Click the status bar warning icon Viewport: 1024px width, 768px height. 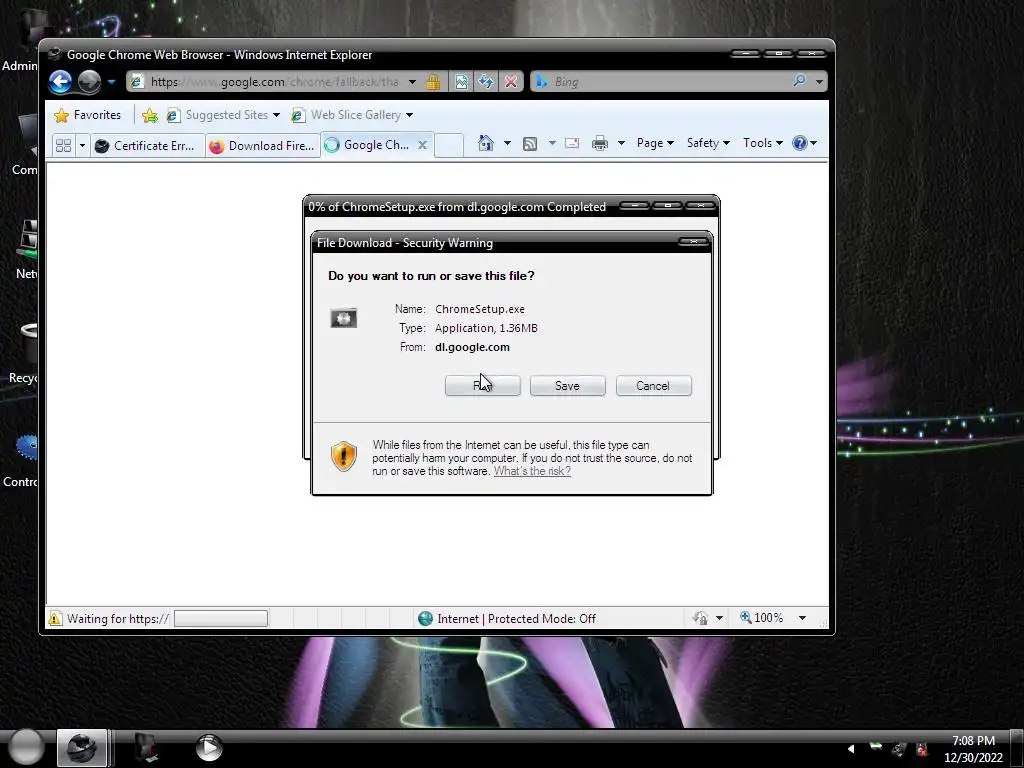55,618
